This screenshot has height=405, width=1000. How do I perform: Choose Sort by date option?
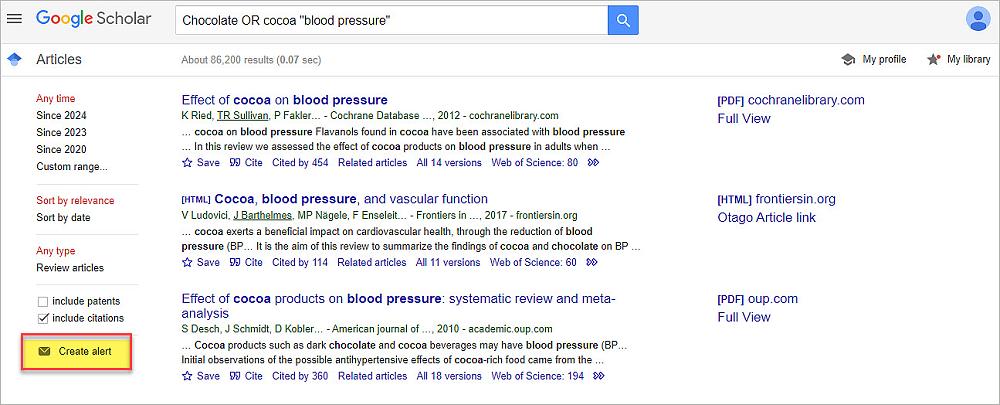click(63, 217)
